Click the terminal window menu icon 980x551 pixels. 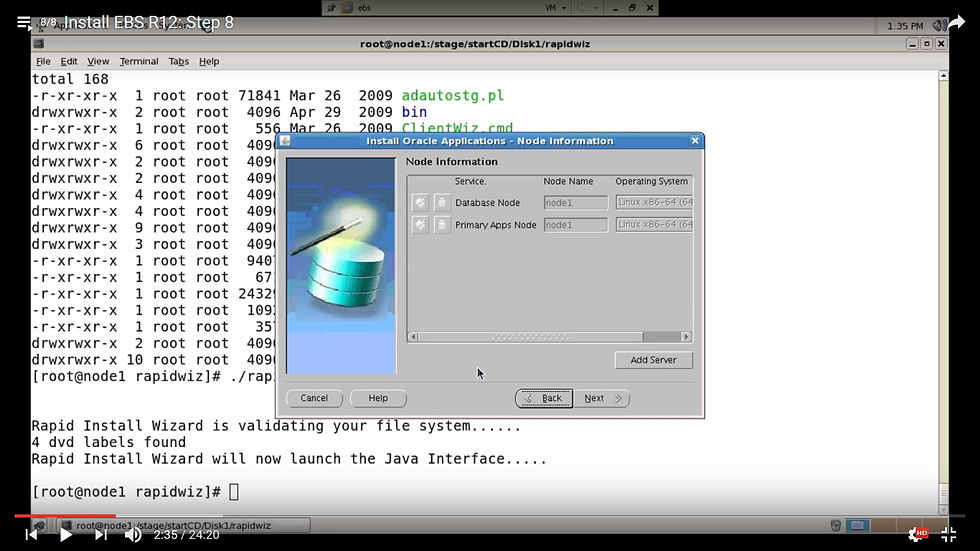(39, 44)
